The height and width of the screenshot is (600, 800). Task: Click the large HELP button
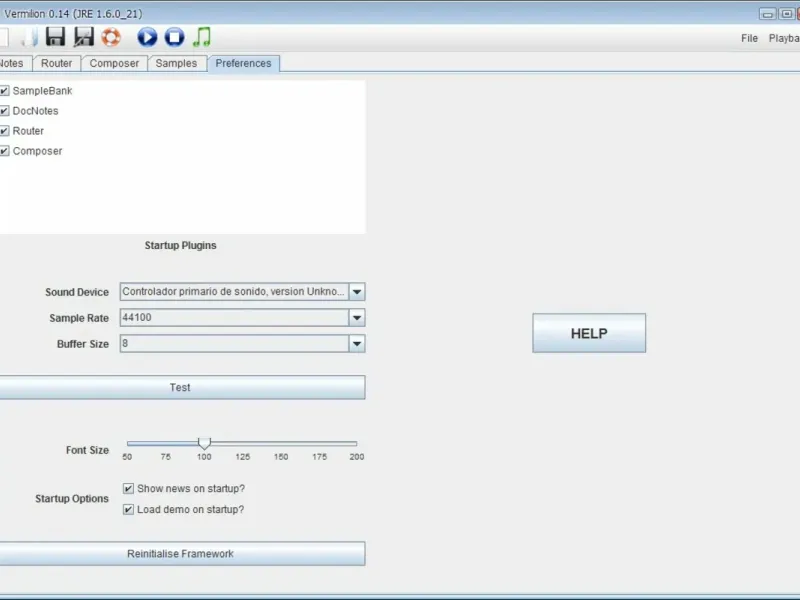[x=589, y=333]
